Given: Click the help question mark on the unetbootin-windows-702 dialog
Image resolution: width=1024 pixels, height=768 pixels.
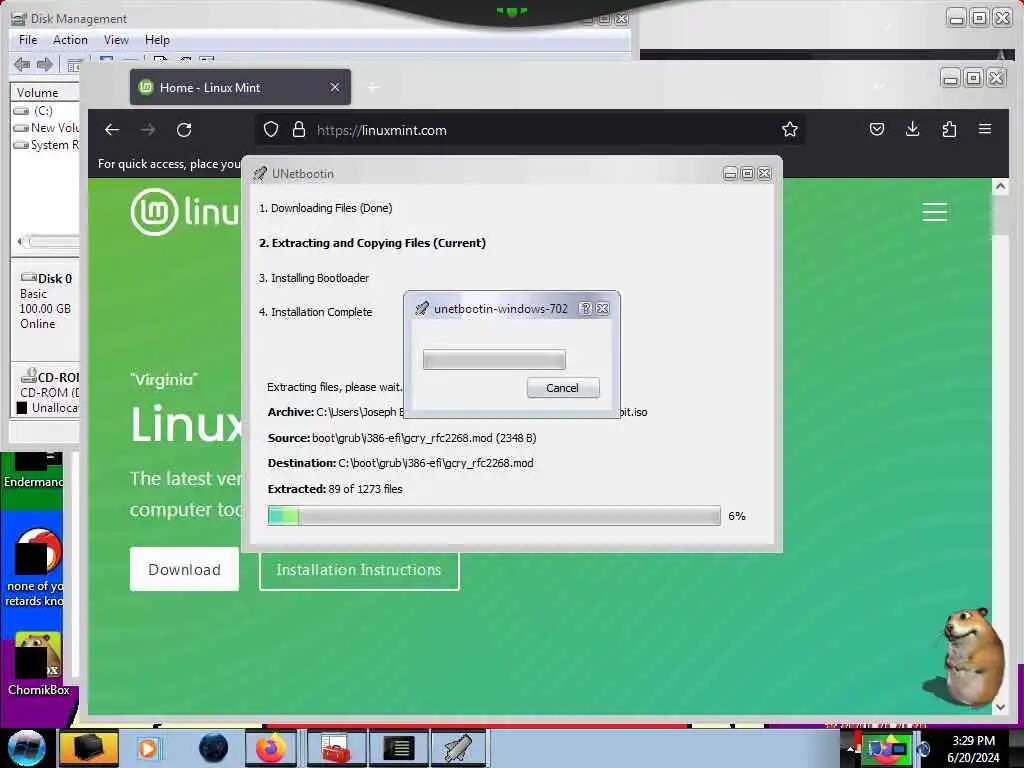Looking at the screenshot, I should [586, 308].
